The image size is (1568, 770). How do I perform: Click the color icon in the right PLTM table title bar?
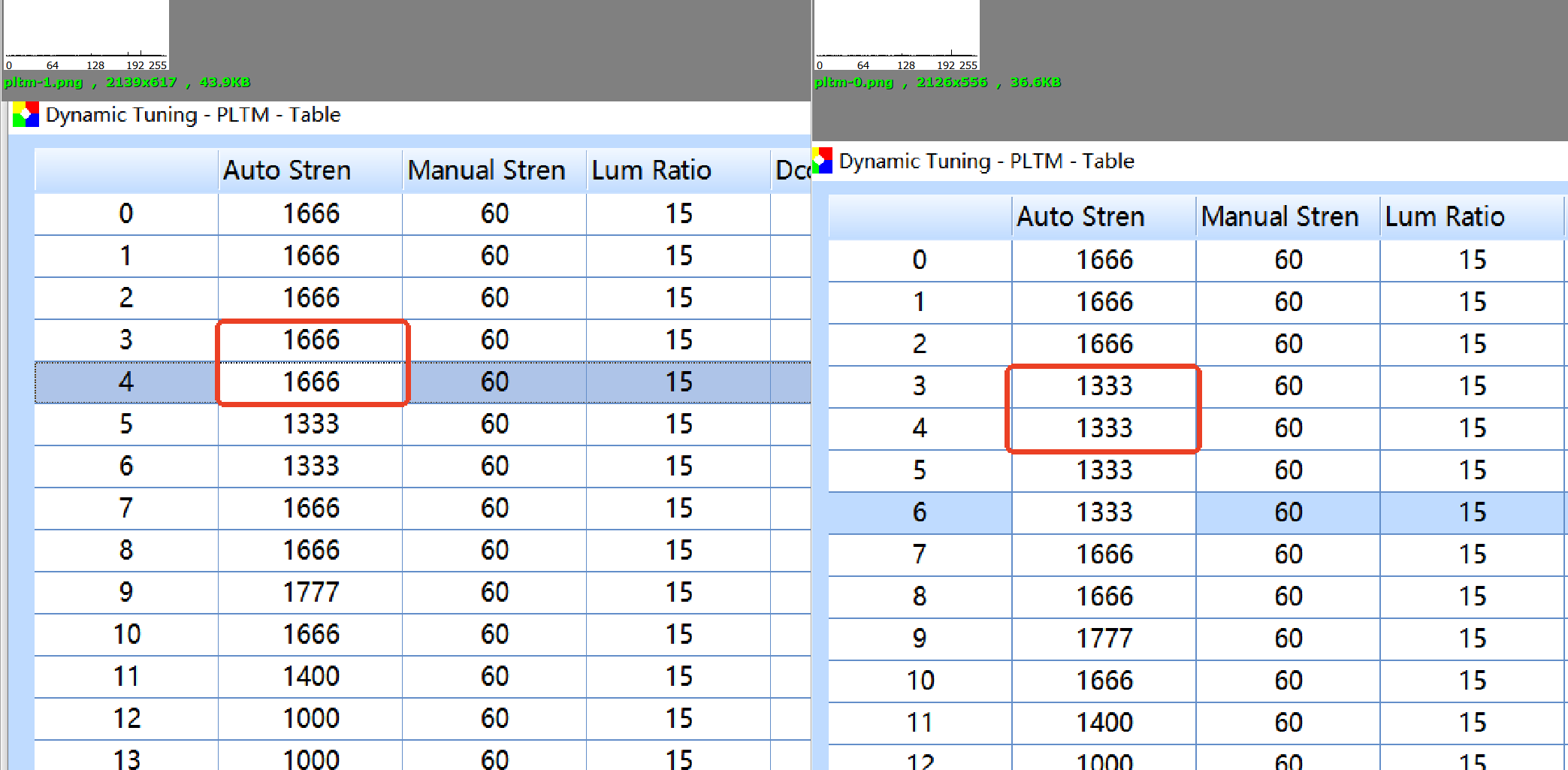coord(823,161)
